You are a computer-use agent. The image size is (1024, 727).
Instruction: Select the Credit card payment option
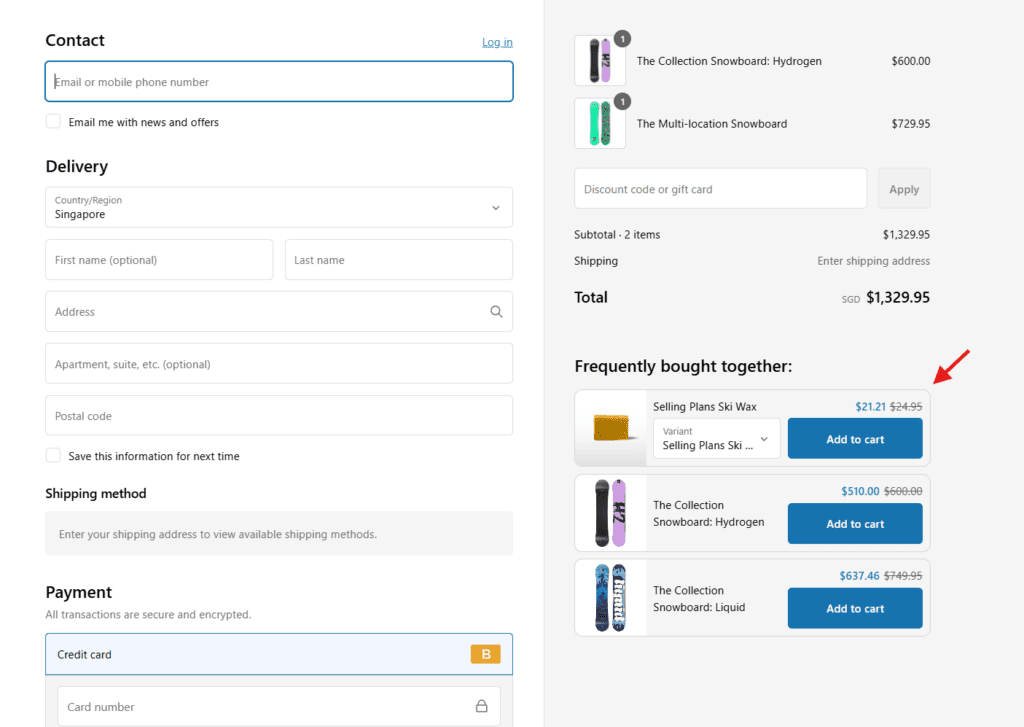click(85, 655)
